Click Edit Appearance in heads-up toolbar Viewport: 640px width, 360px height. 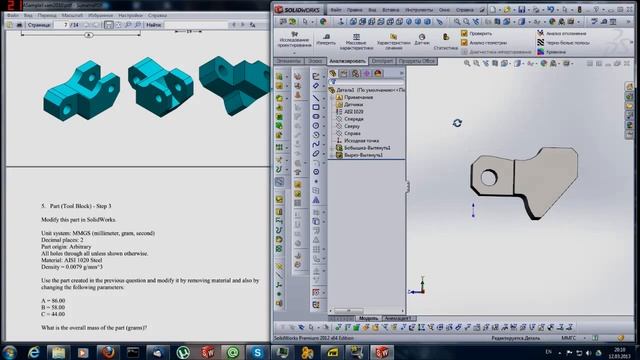(x=544, y=63)
